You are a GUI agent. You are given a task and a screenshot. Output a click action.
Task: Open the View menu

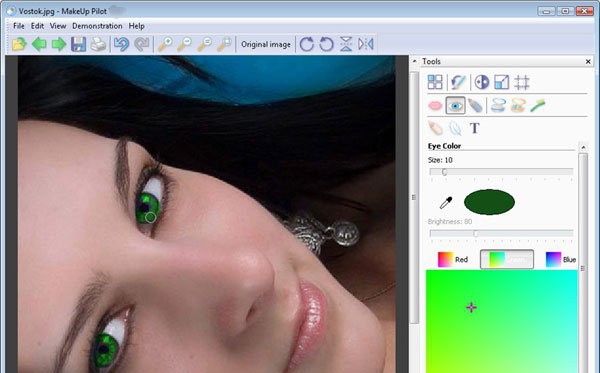pos(58,26)
